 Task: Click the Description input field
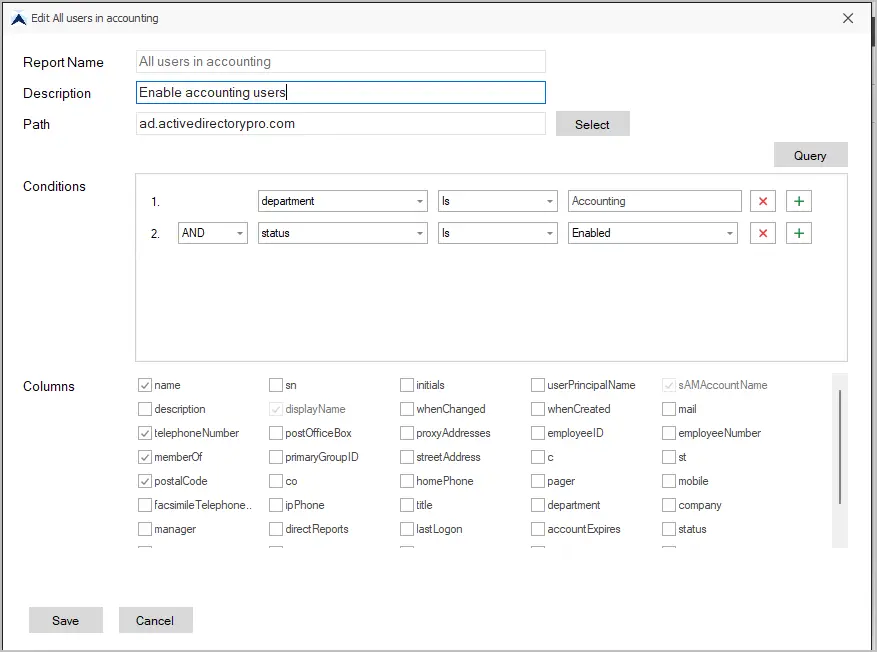click(341, 93)
